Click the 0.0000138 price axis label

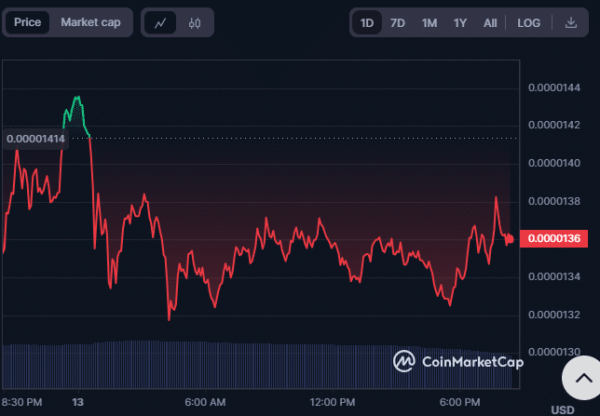click(554, 201)
